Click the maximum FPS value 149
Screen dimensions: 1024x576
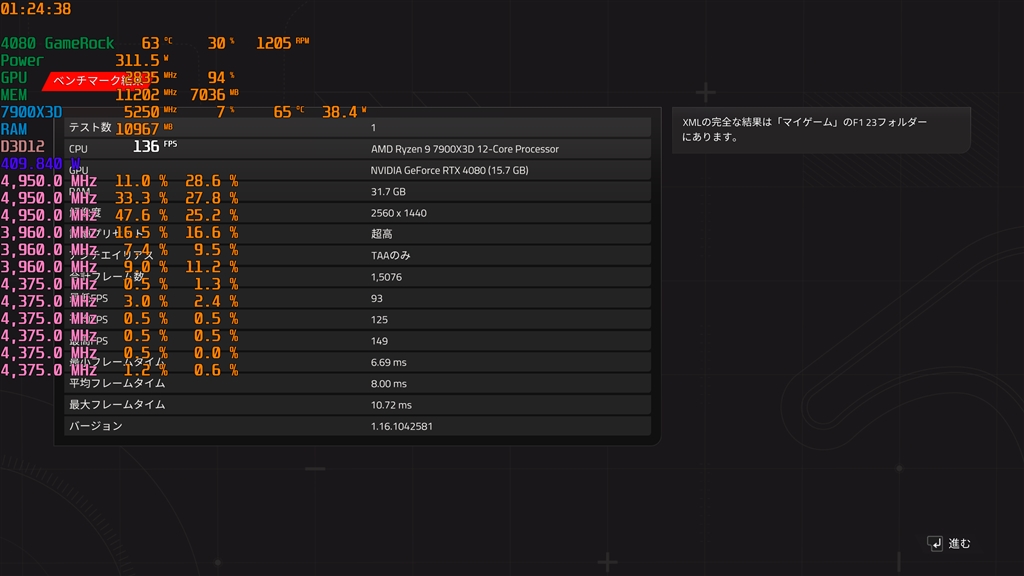(379, 341)
